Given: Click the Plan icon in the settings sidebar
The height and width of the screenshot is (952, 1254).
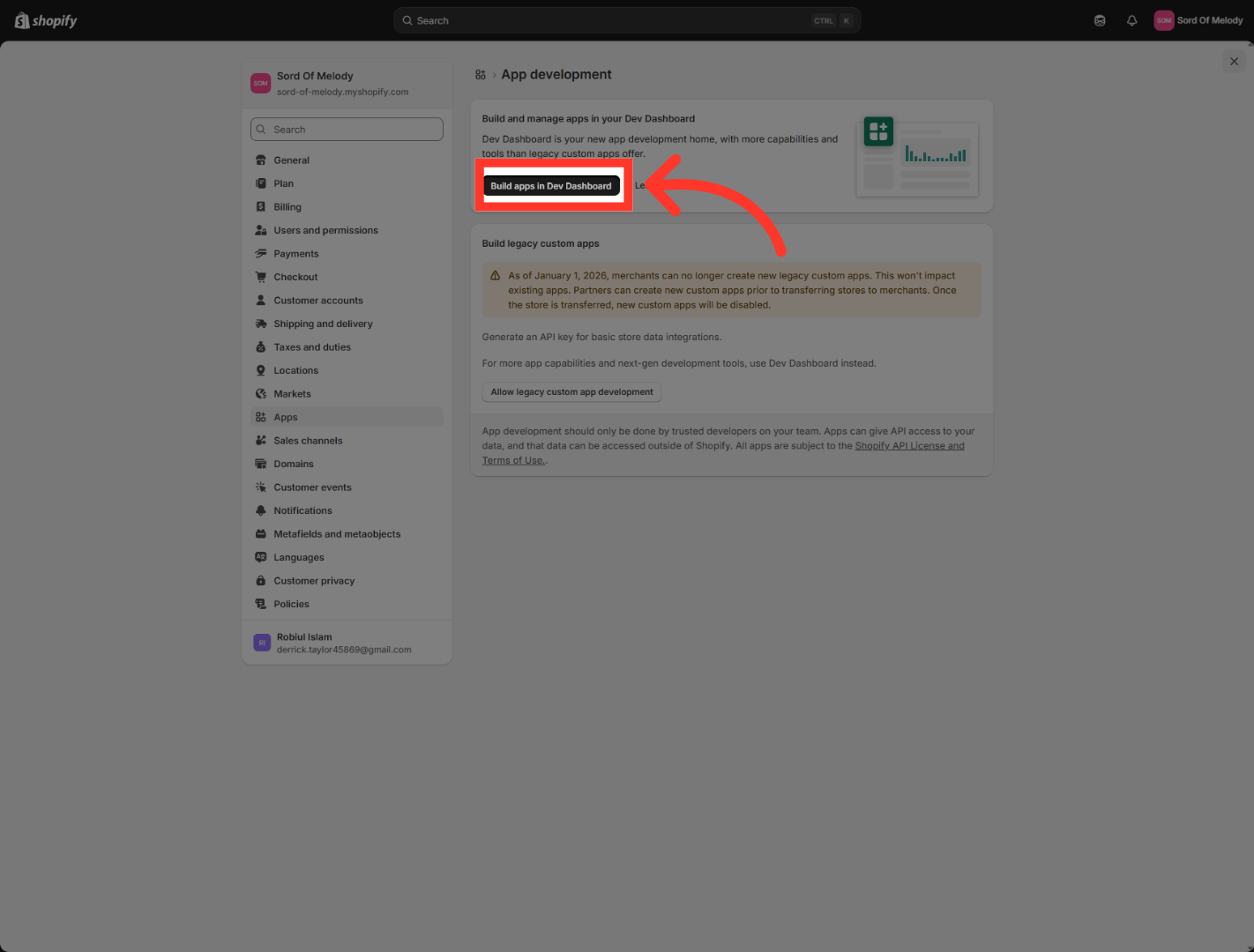Looking at the screenshot, I should coord(261,183).
